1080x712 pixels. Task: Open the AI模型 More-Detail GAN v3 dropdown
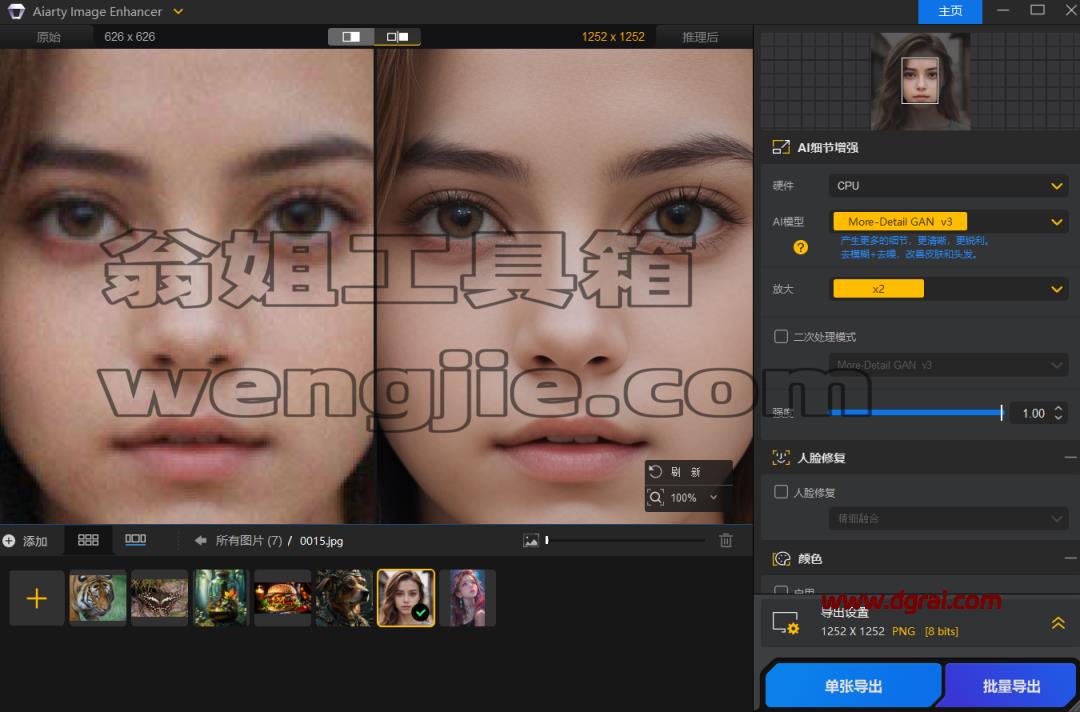(x=948, y=222)
